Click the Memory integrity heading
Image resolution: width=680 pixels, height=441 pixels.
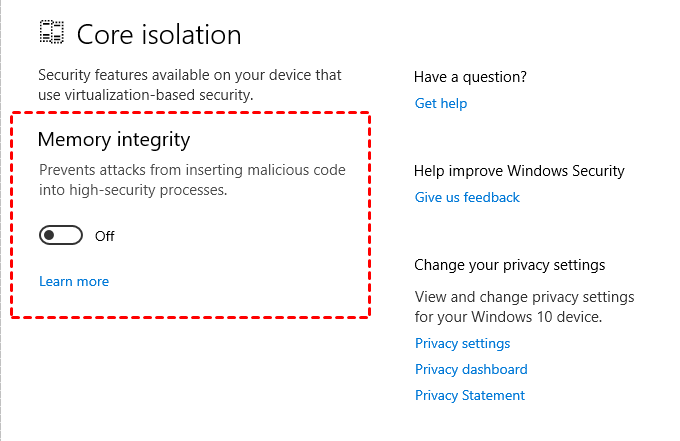coord(113,139)
